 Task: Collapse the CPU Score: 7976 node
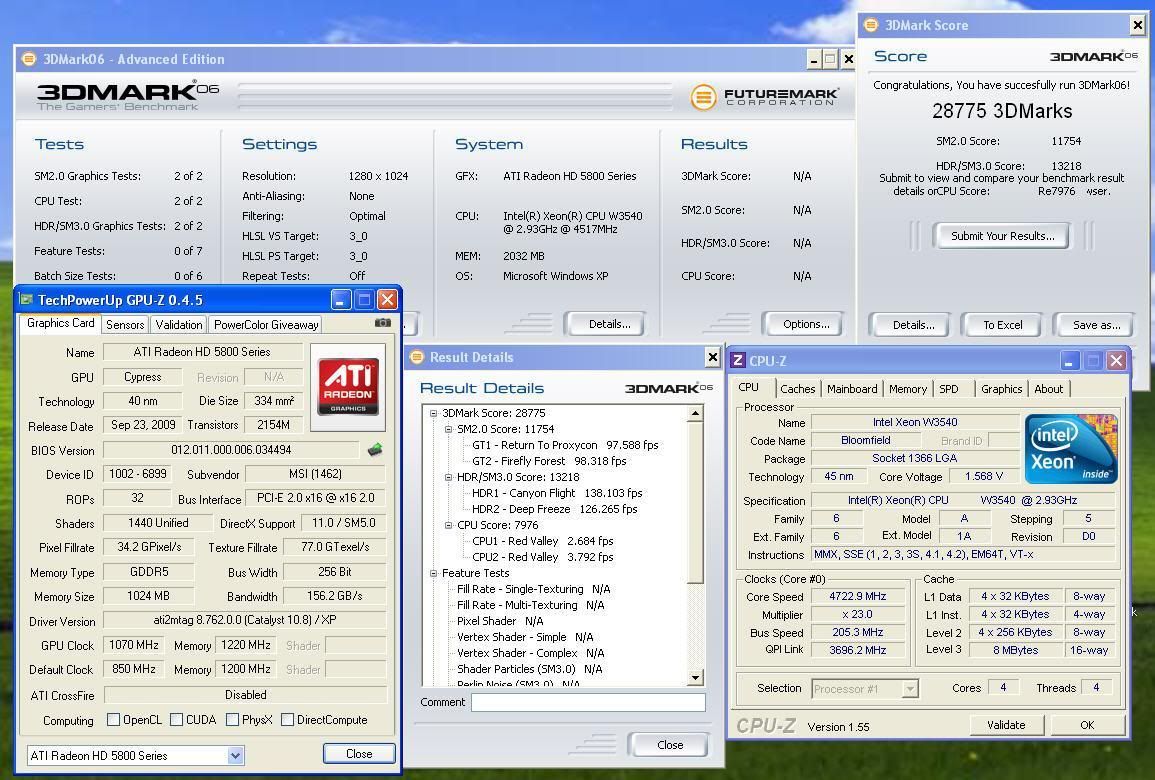point(448,525)
